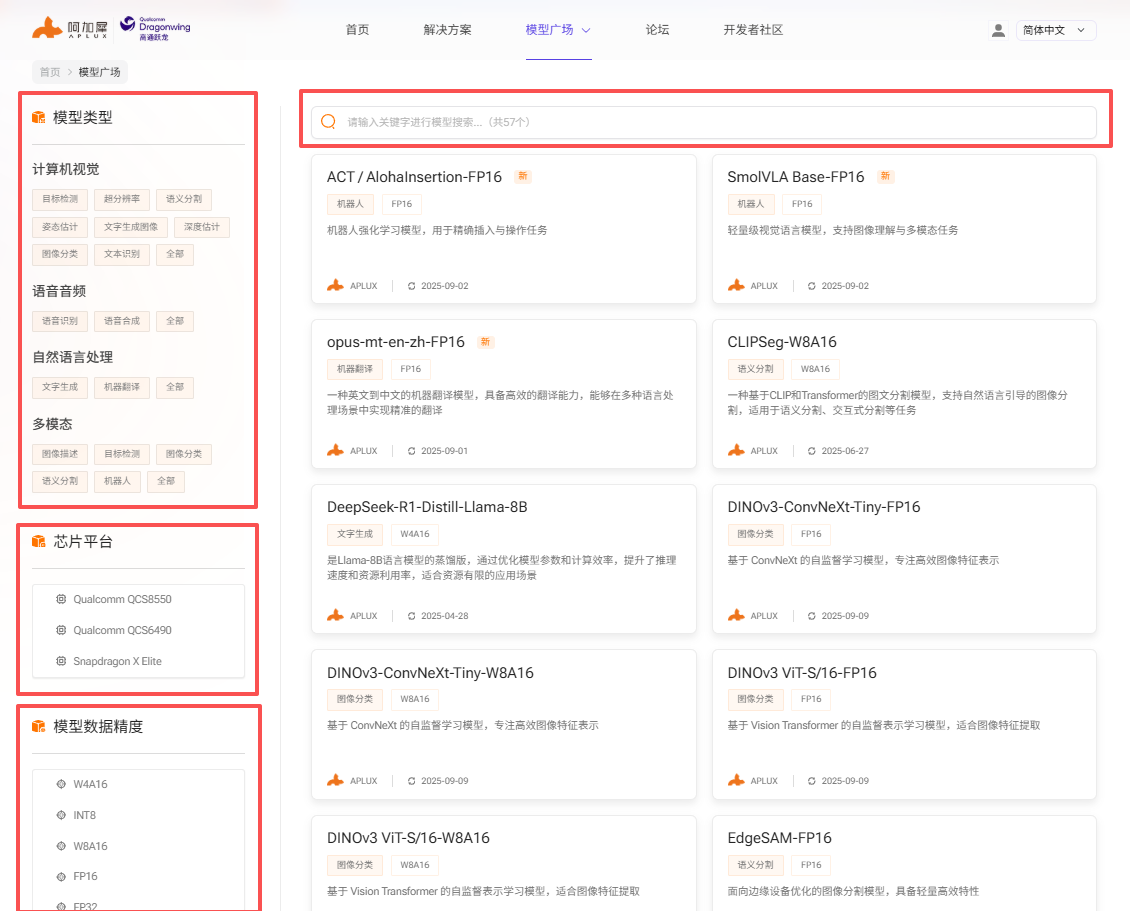Click the cube icon beside 芯片平台

coord(39,542)
